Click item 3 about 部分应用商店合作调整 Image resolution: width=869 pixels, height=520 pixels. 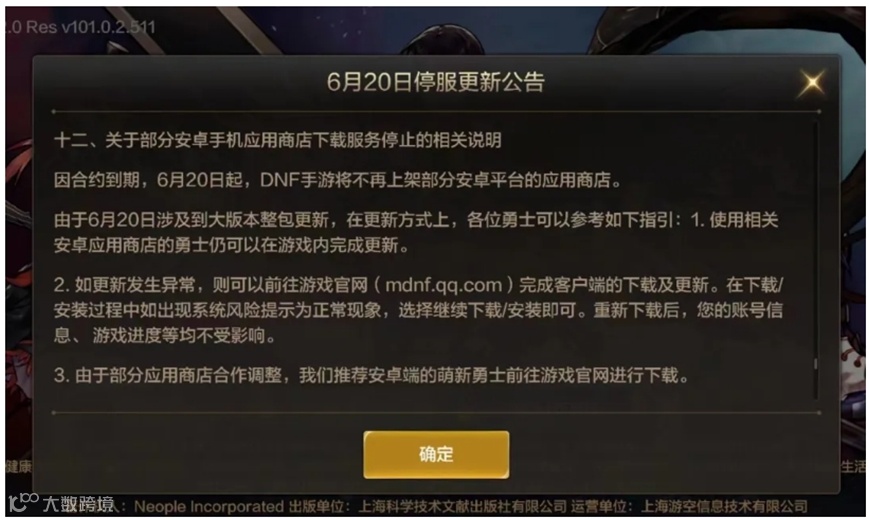click(372, 375)
